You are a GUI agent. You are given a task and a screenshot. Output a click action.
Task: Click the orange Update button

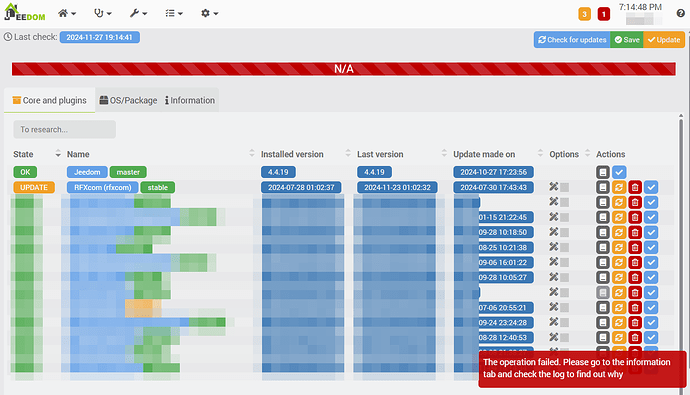click(664, 40)
